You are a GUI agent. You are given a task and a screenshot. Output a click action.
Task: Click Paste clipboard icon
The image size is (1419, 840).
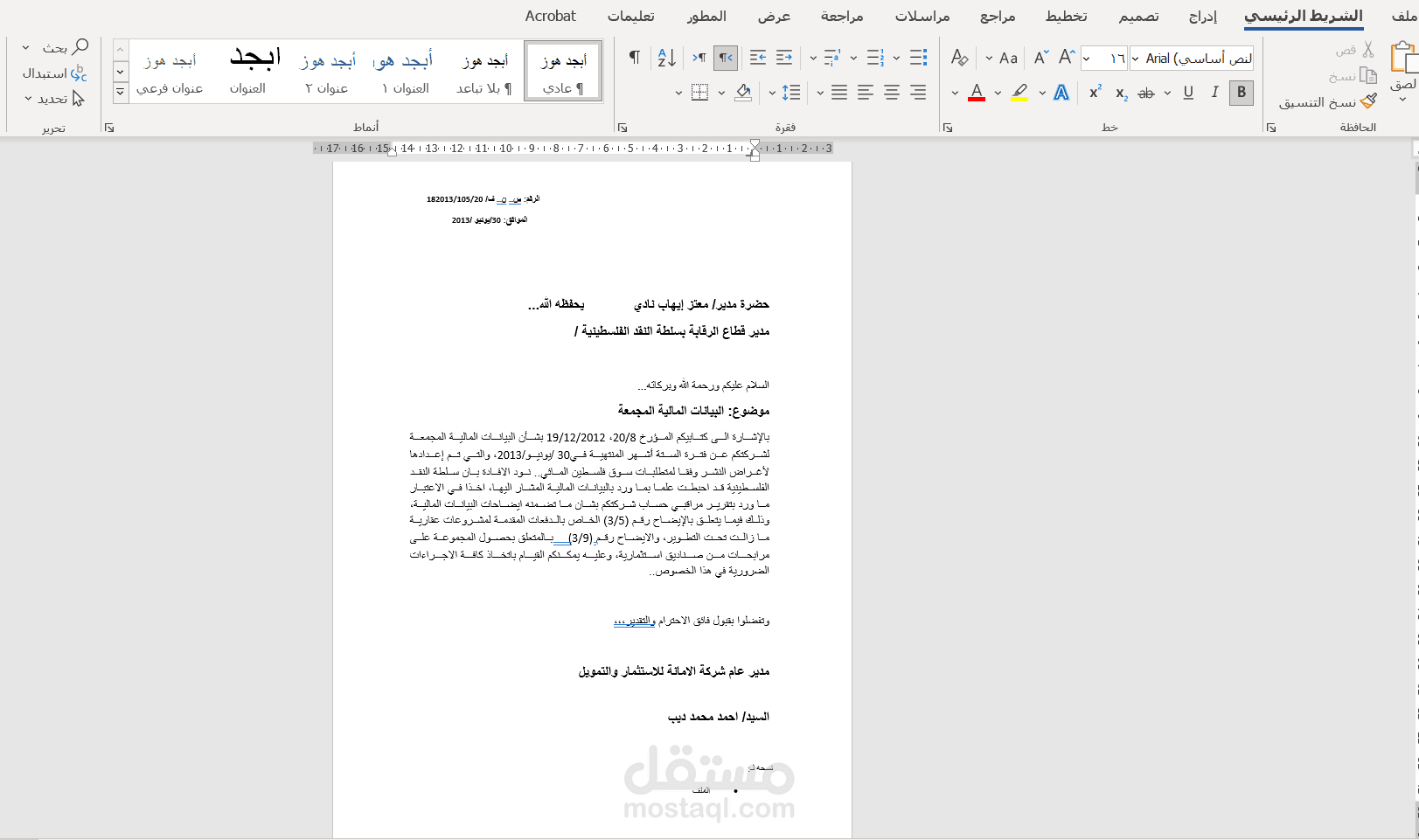click(1404, 59)
